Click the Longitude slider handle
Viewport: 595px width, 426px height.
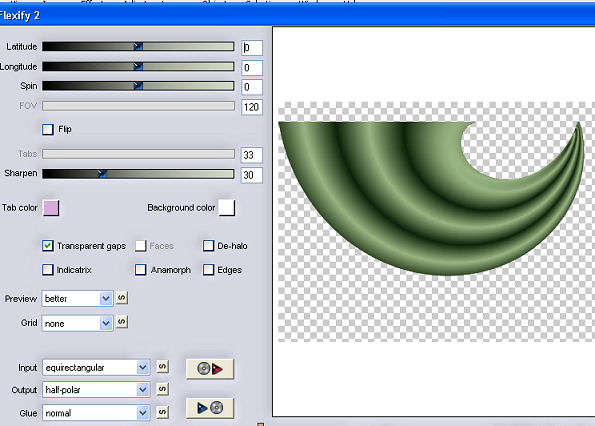(139, 66)
